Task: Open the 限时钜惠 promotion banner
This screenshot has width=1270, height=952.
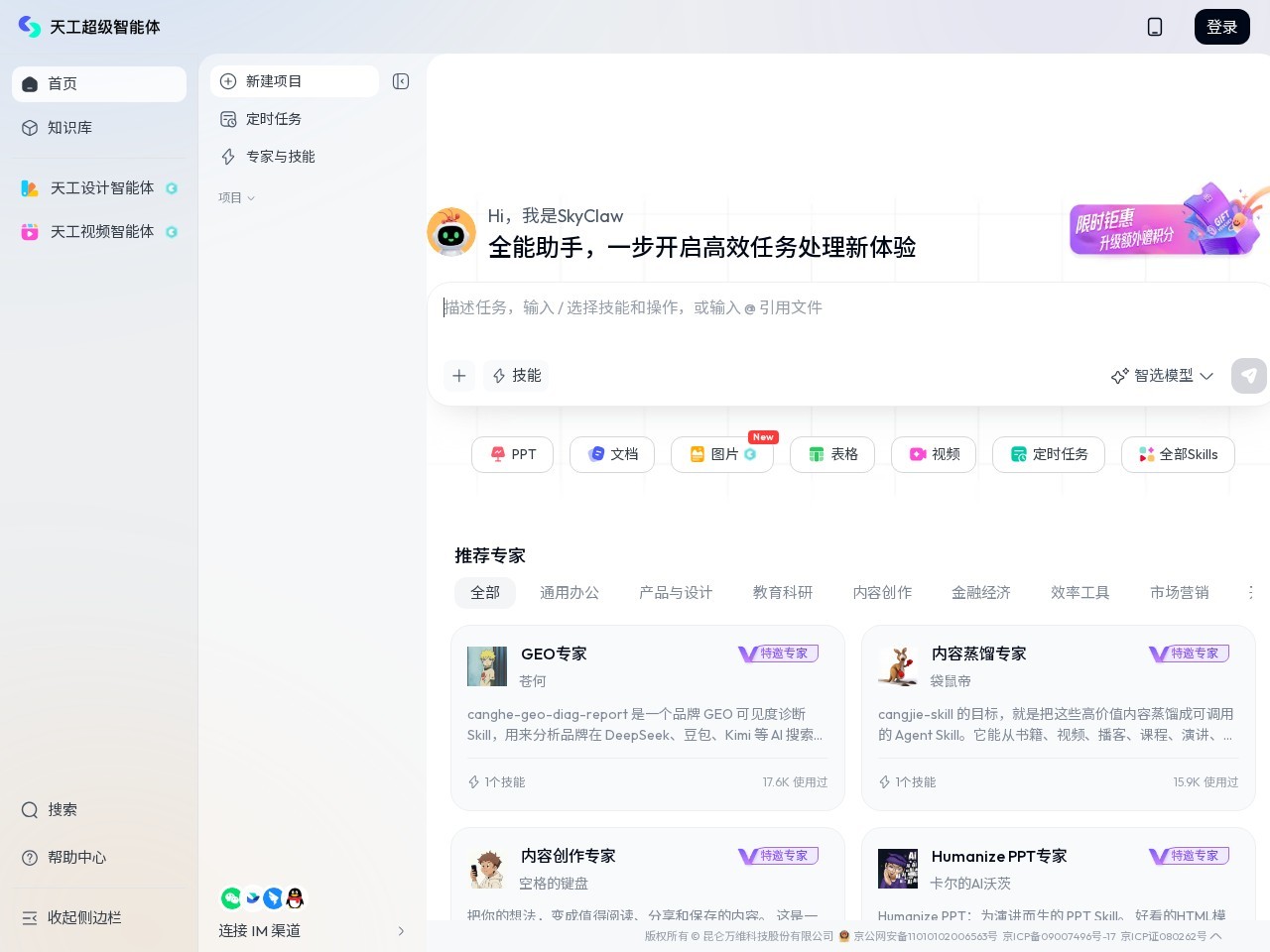Action: point(1169,220)
